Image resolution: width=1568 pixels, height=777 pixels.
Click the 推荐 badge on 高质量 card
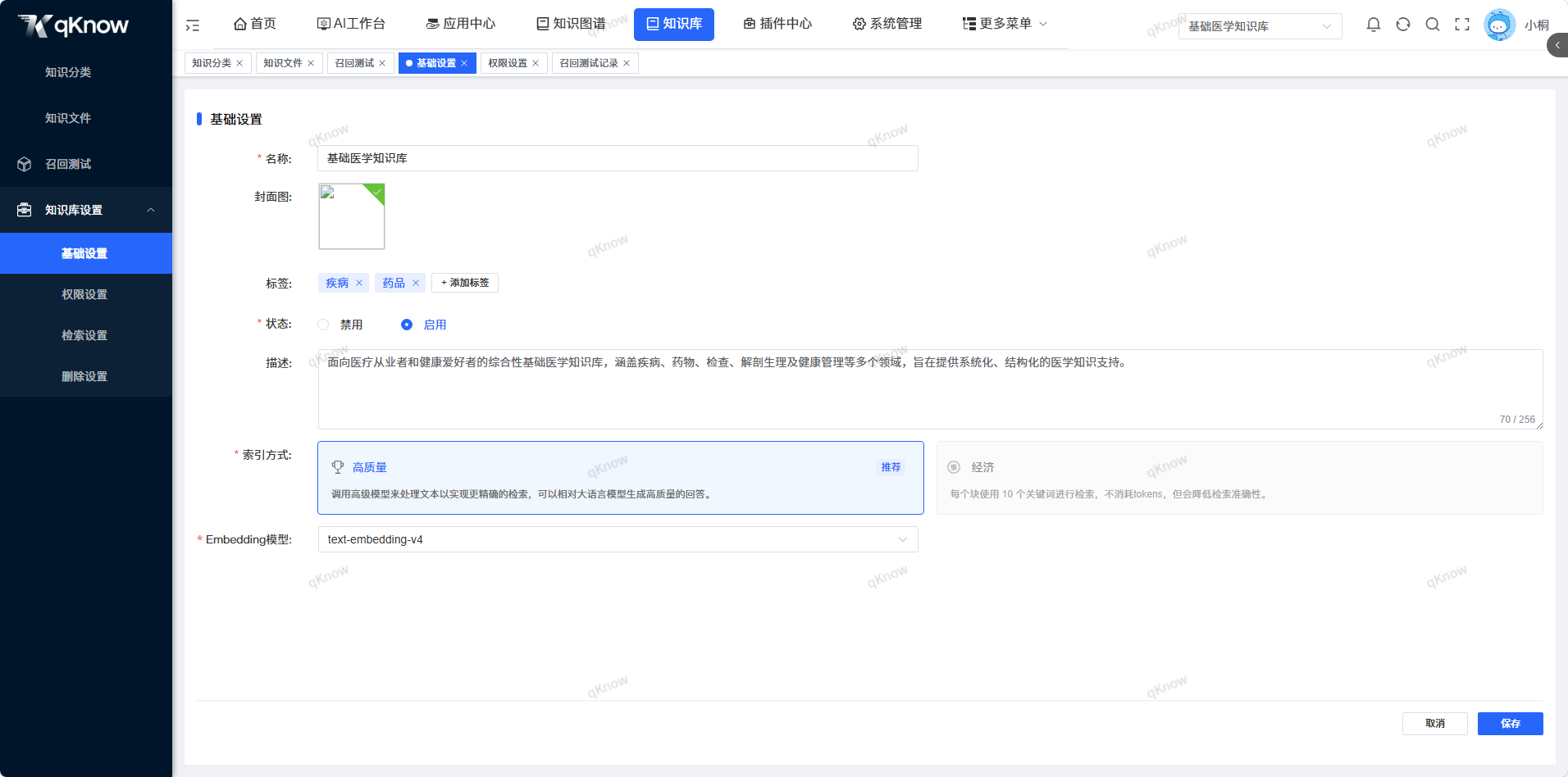click(x=891, y=467)
